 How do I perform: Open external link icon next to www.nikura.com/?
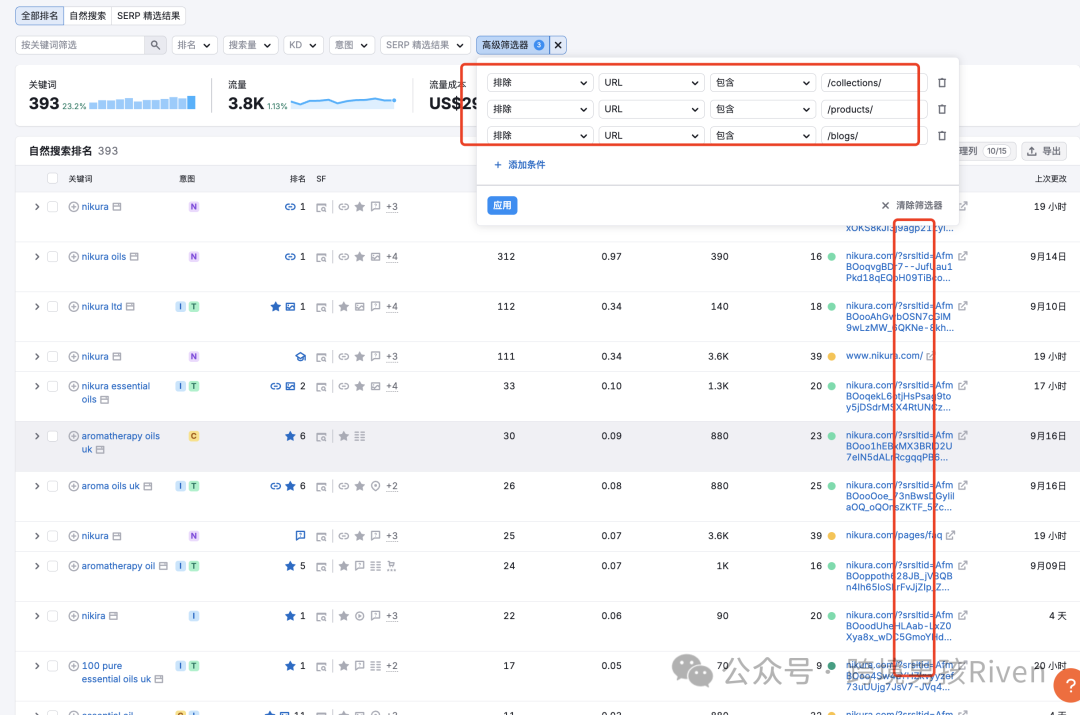coord(931,356)
